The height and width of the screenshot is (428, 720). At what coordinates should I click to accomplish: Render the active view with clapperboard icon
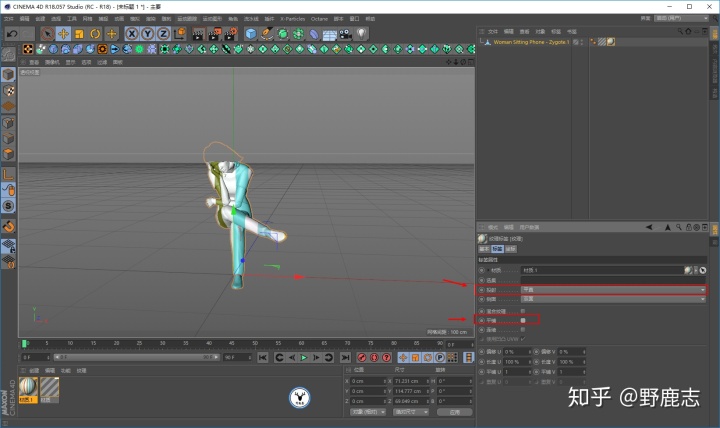point(198,34)
